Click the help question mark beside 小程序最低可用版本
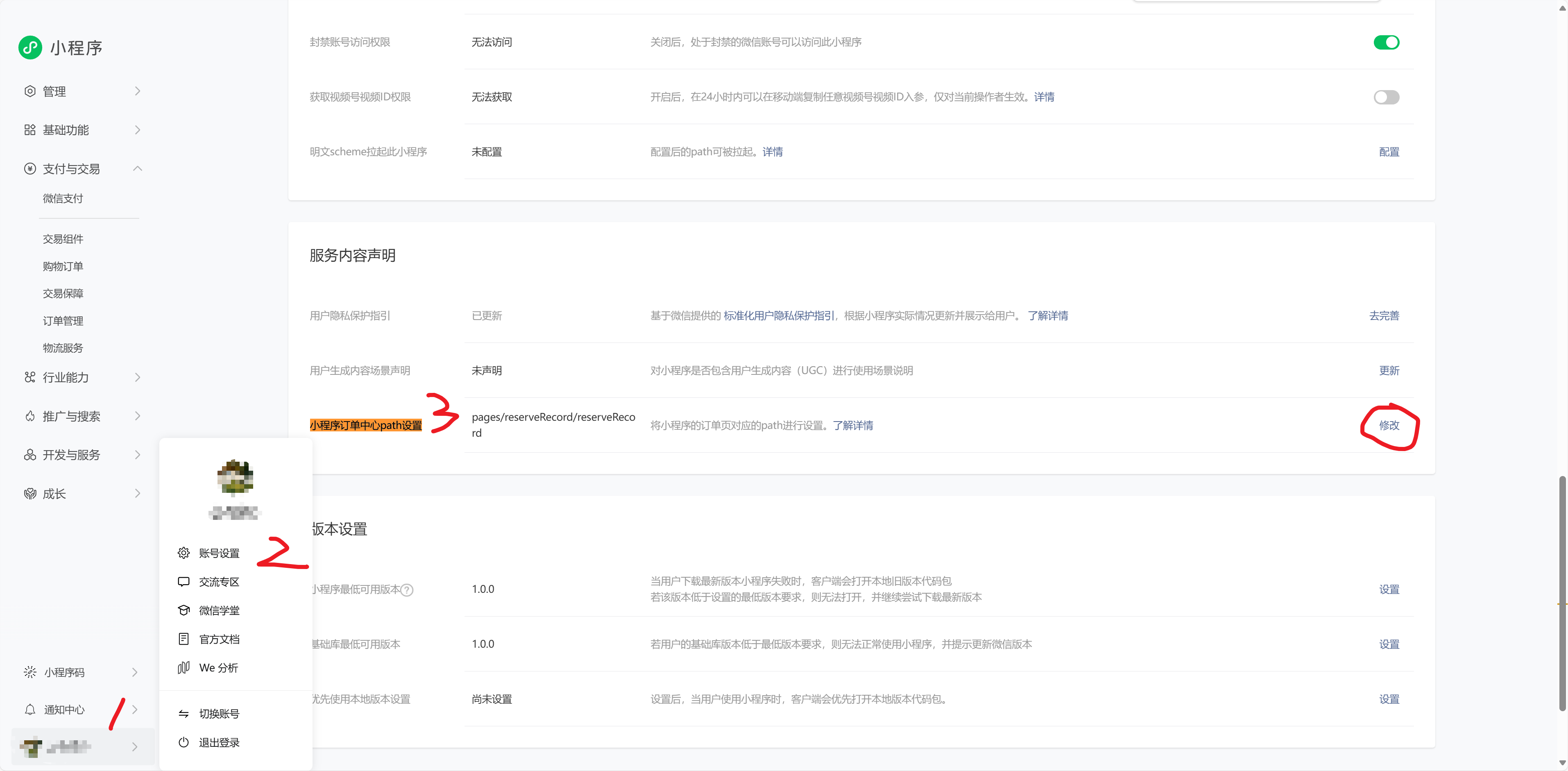 pos(407,590)
